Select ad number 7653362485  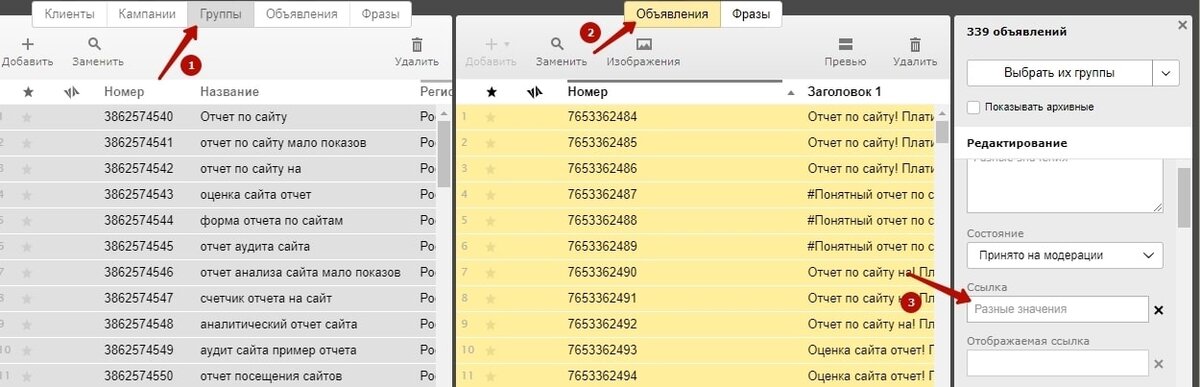coord(602,143)
